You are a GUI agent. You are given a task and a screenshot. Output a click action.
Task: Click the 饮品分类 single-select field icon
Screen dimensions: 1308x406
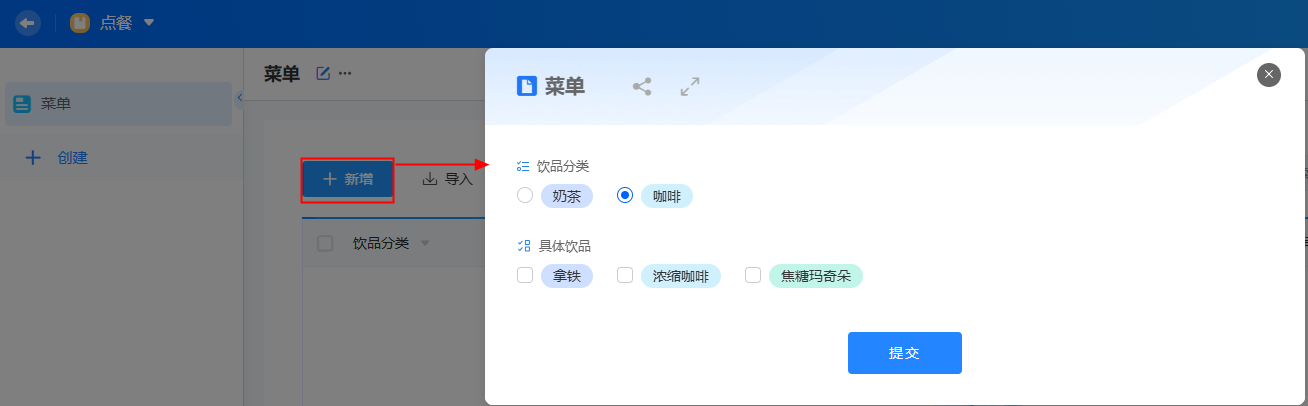[523, 166]
